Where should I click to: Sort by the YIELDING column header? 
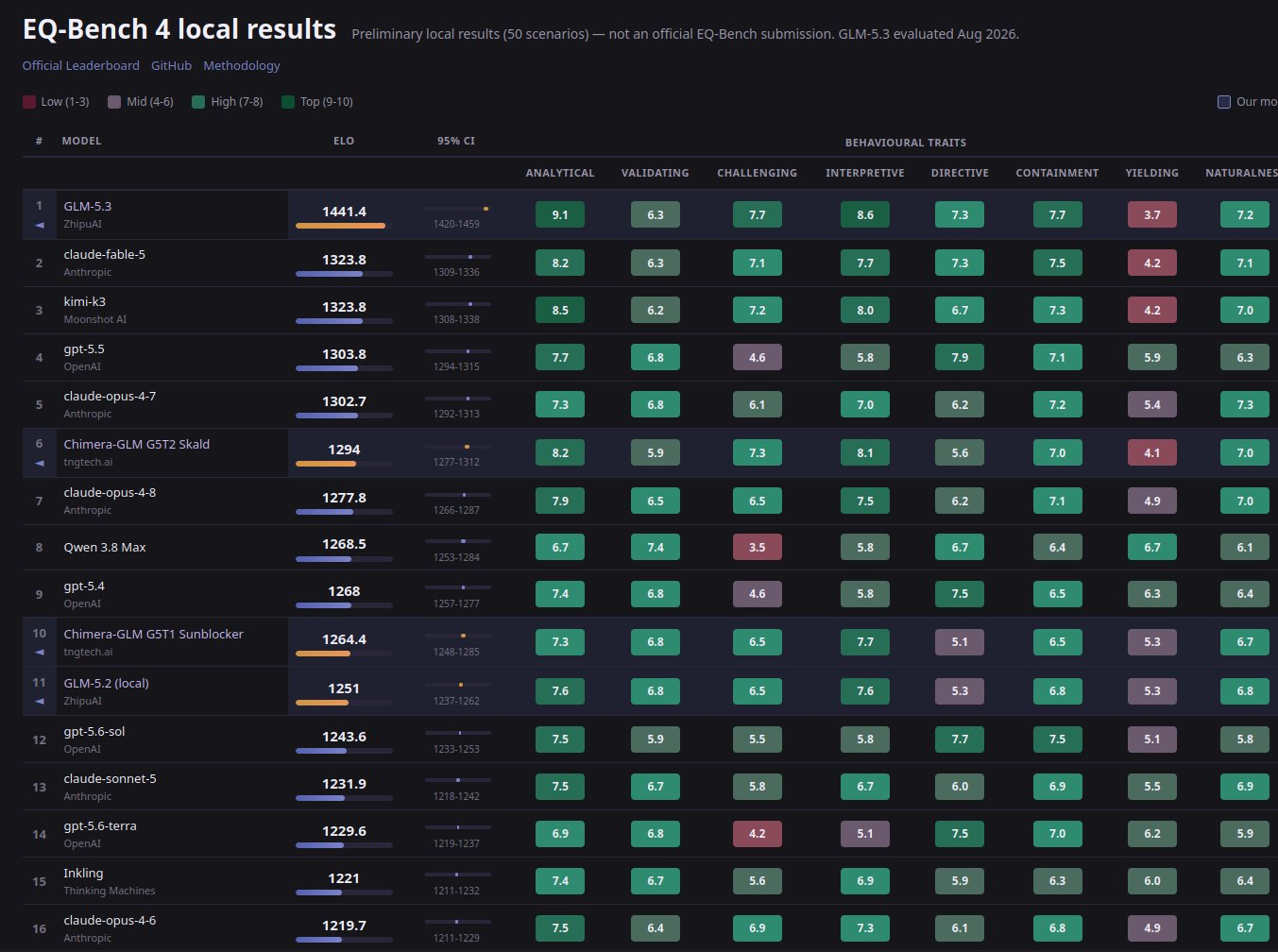pyautogui.click(x=1152, y=173)
